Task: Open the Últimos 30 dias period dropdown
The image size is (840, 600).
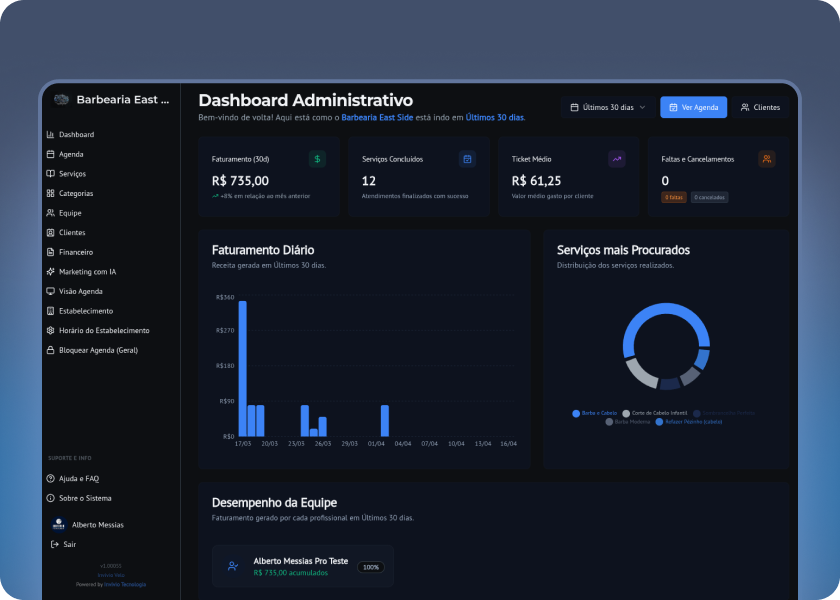Action: click(x=608, y=107)
